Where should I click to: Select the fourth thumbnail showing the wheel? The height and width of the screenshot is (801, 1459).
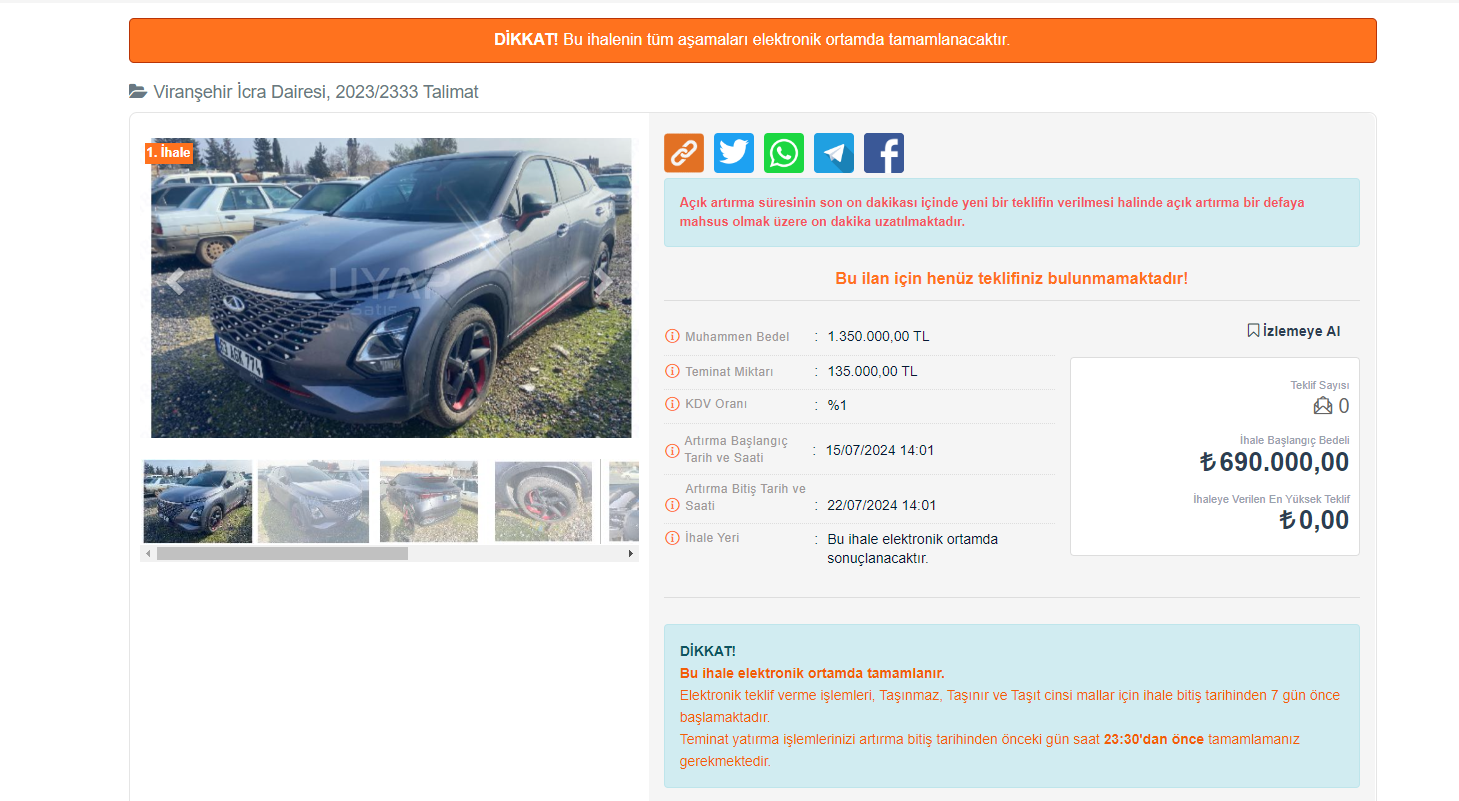point(543,501)
